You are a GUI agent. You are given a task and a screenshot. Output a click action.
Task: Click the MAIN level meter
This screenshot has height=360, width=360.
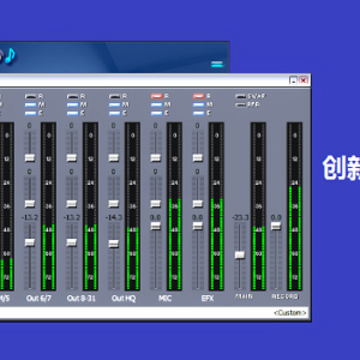(x=258, y=206)
